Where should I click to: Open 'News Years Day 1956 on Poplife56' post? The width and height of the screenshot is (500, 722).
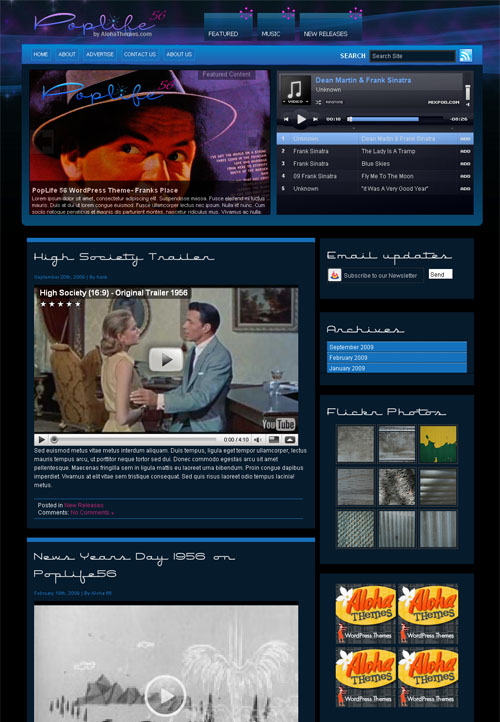[x=134, y=565]
